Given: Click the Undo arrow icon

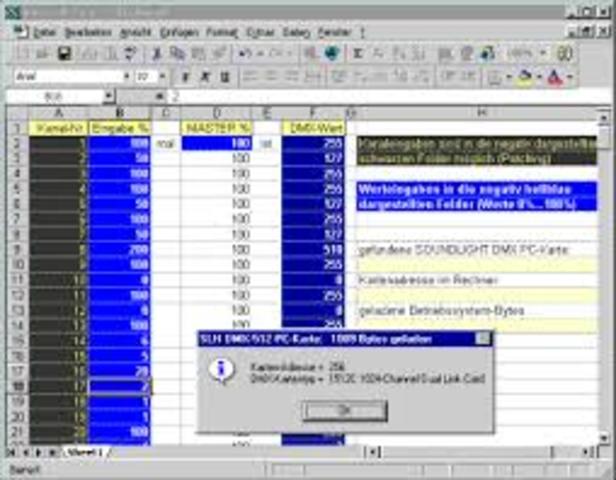Looking at the screenshot, I should tap(245, 53).
